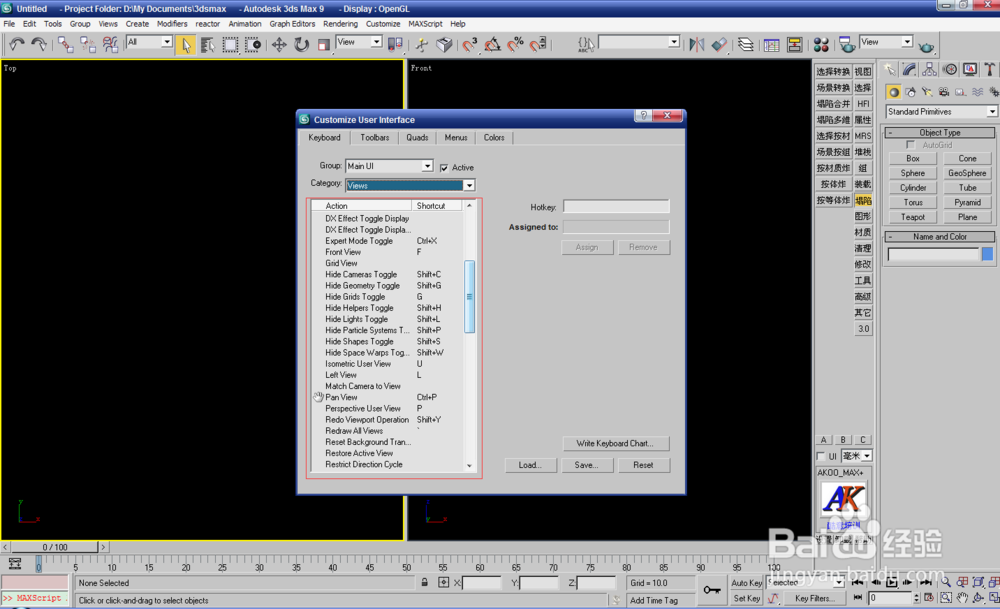Viewport: 1000px width, 609px height.
Task: Open the selection filter All dropdown
Action: pos(149,42)
